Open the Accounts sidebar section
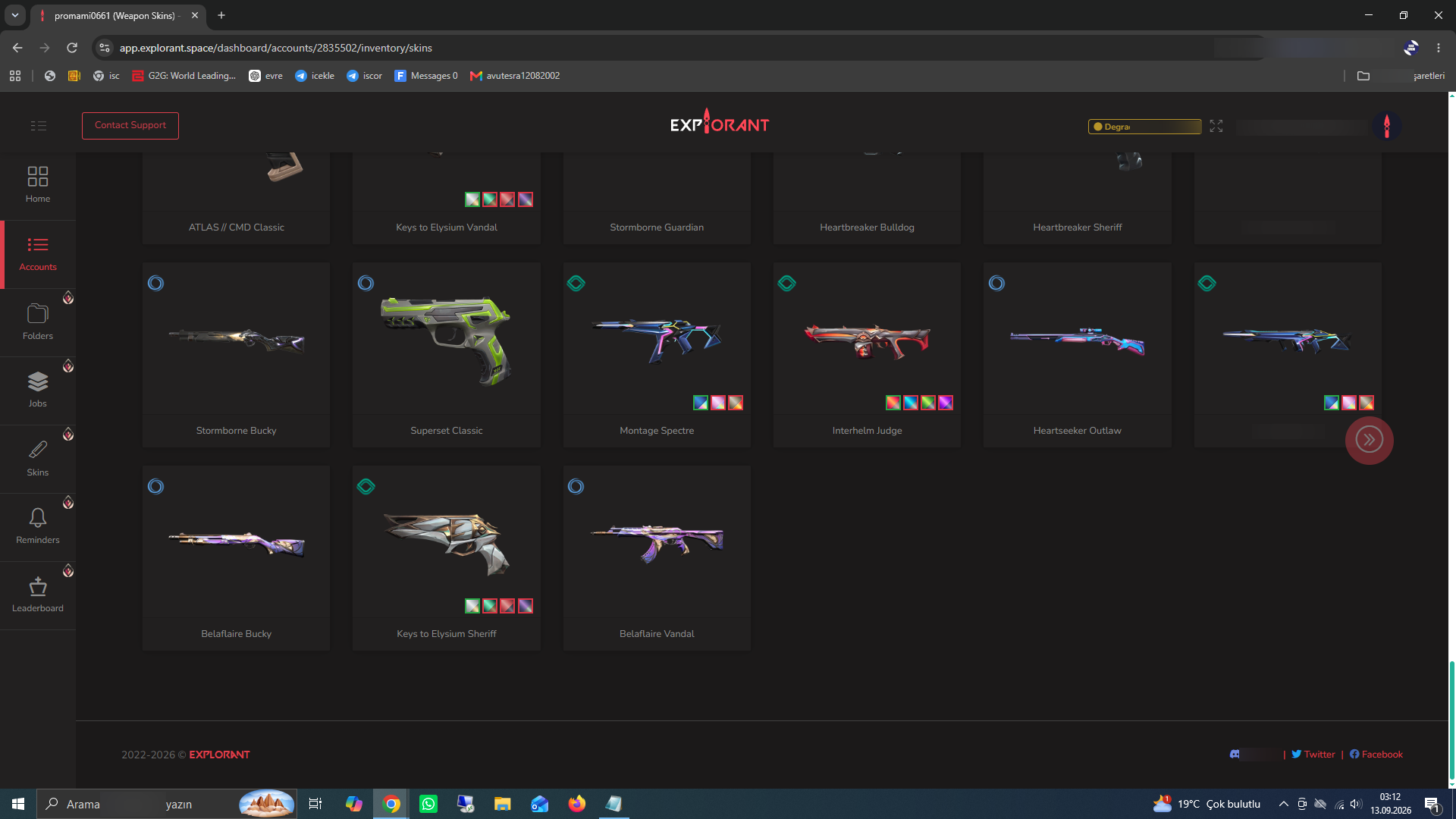 38,254
